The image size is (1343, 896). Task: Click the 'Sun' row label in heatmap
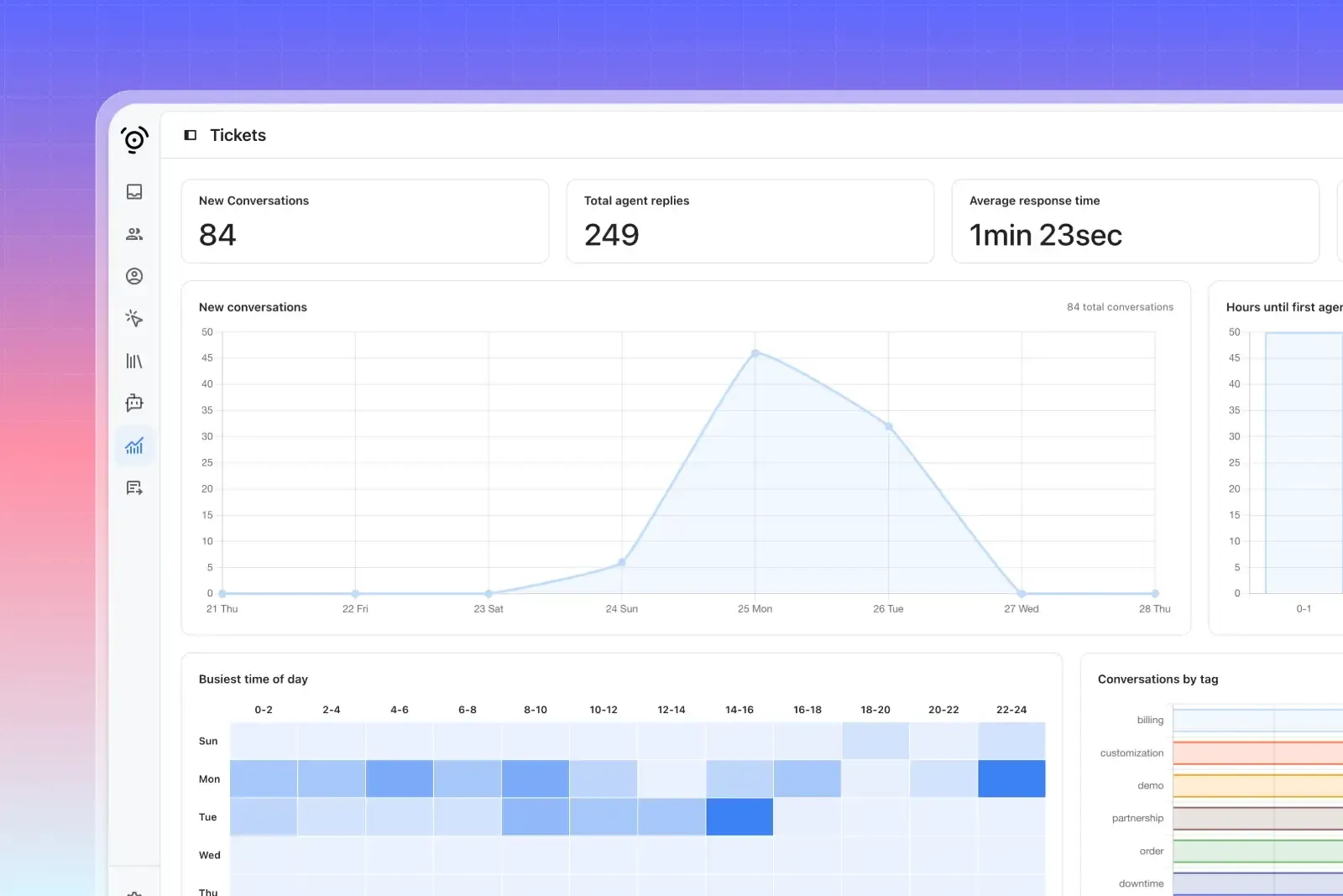click(208, 741)
